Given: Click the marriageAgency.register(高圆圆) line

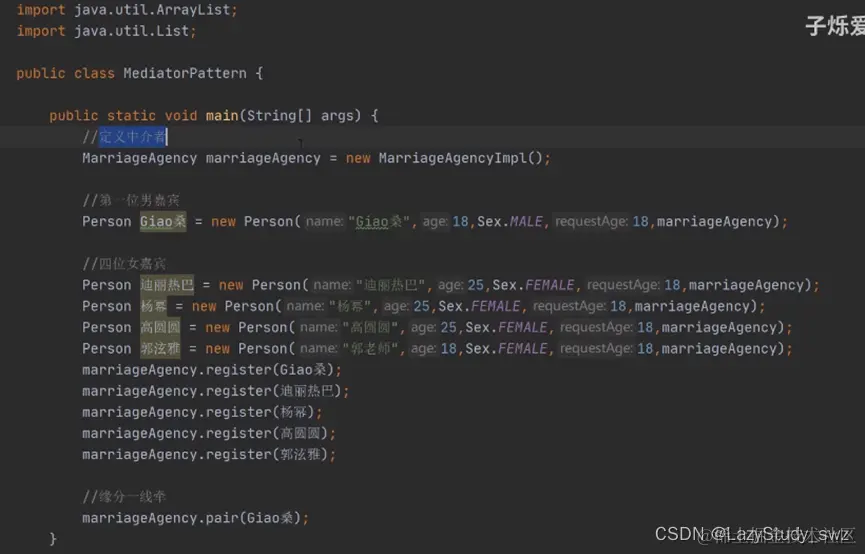Looking at the screenshot, I should click(x=209, y=433).
